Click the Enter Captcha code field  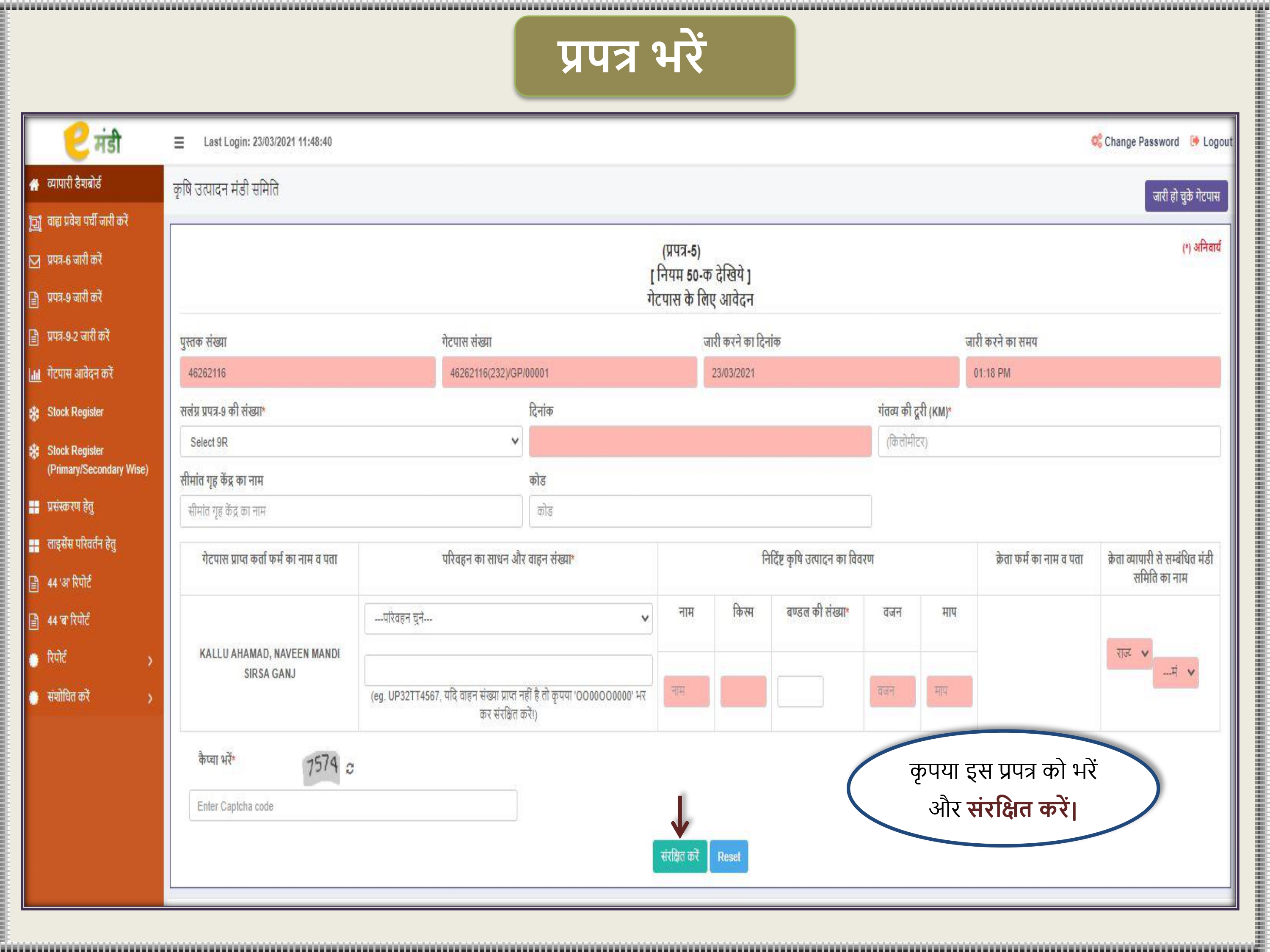coord(353,806)
